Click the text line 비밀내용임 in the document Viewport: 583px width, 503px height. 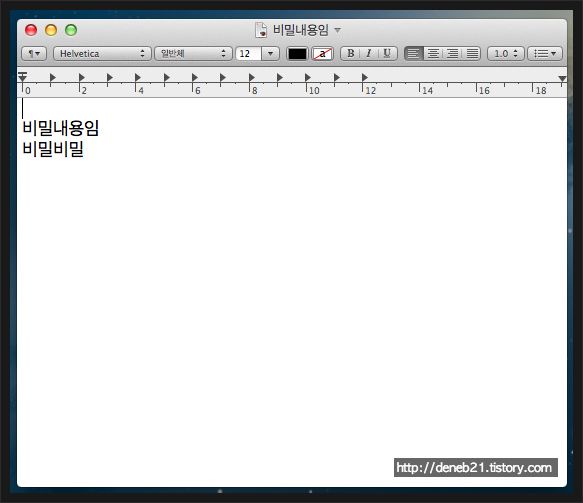(61, 128)
